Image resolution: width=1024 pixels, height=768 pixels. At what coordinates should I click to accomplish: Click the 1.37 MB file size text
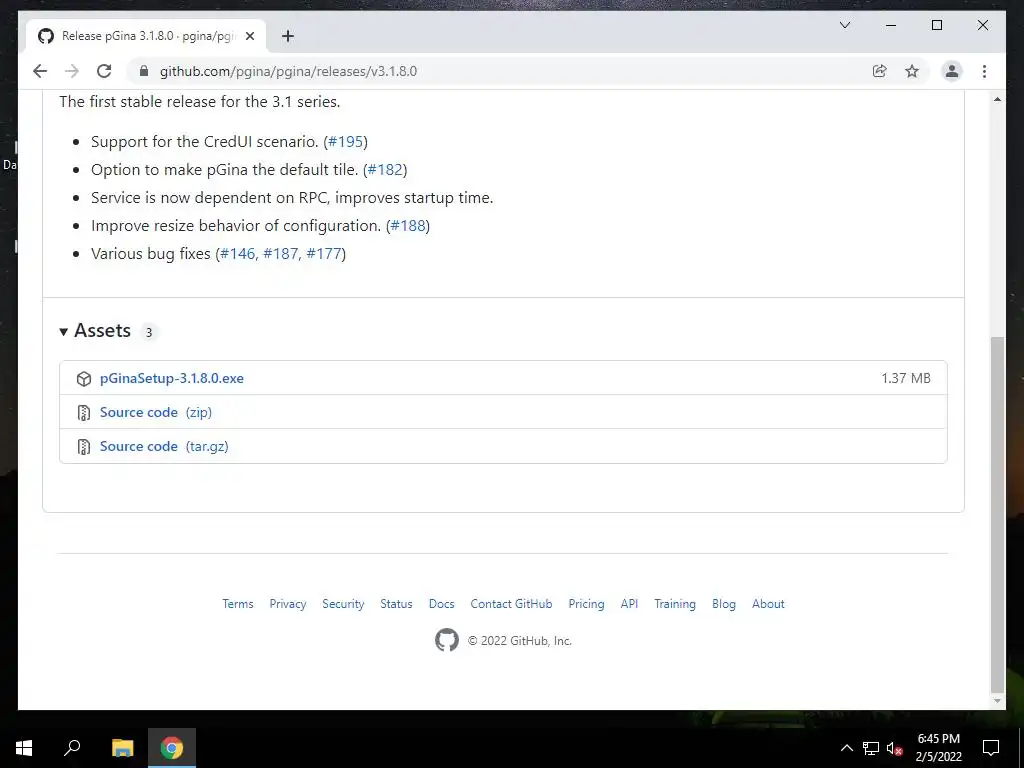906,378
